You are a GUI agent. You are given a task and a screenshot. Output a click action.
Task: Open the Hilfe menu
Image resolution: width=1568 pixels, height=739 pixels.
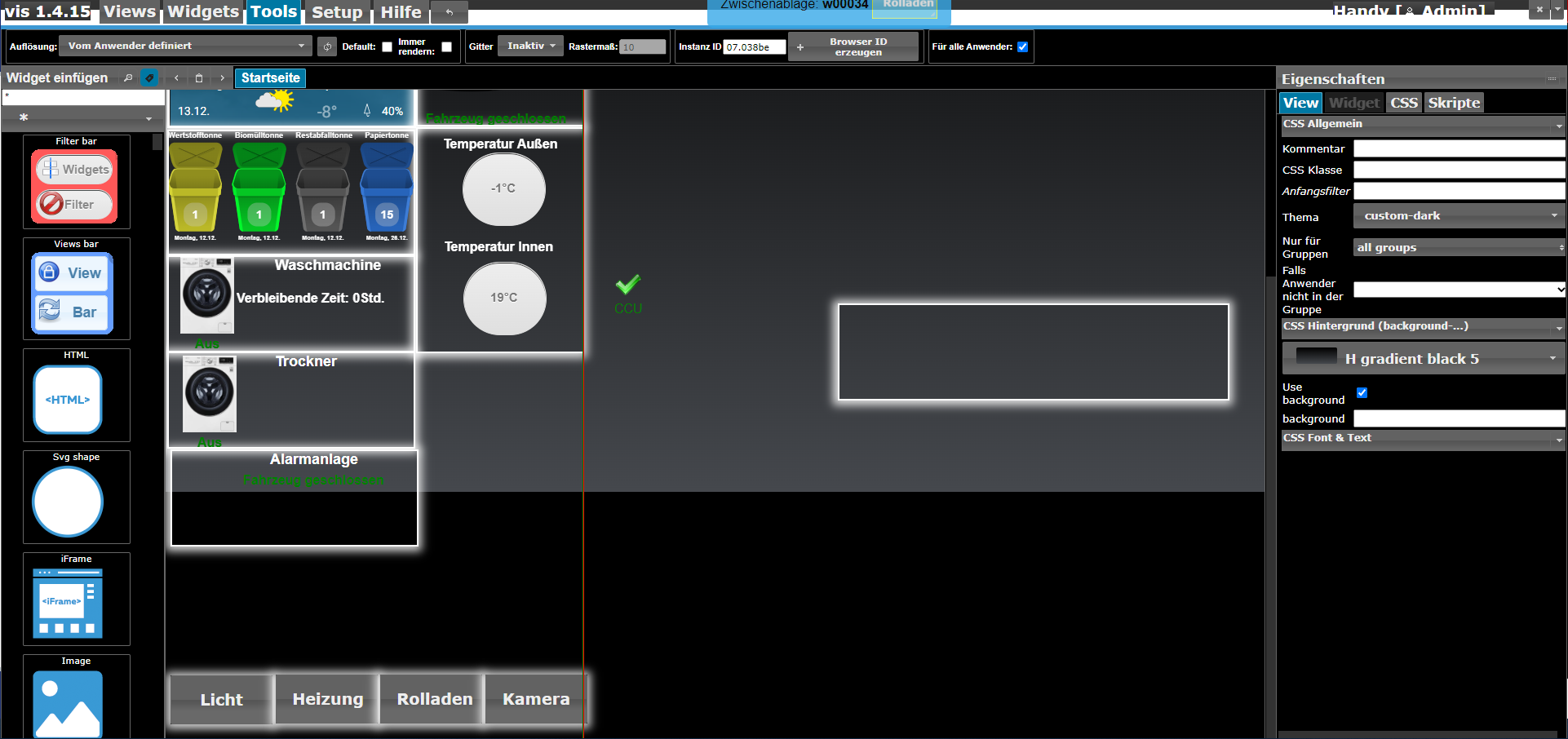pyautogui.click(x=401, y=12)
